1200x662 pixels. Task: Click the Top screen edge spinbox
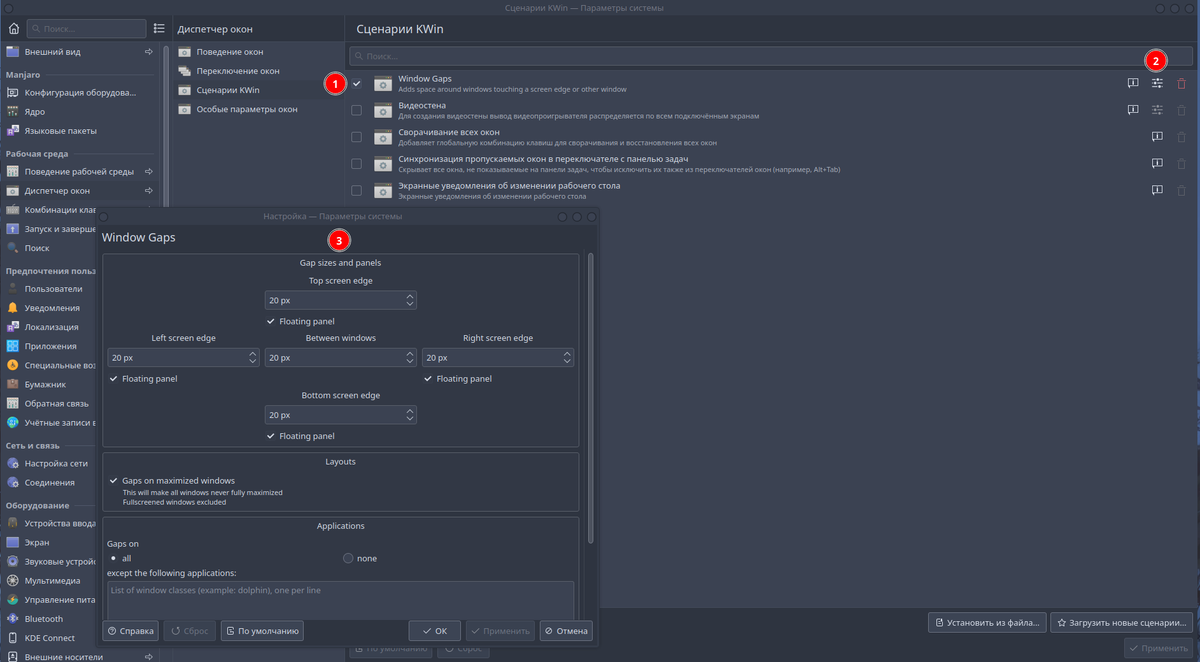(341, 300)
